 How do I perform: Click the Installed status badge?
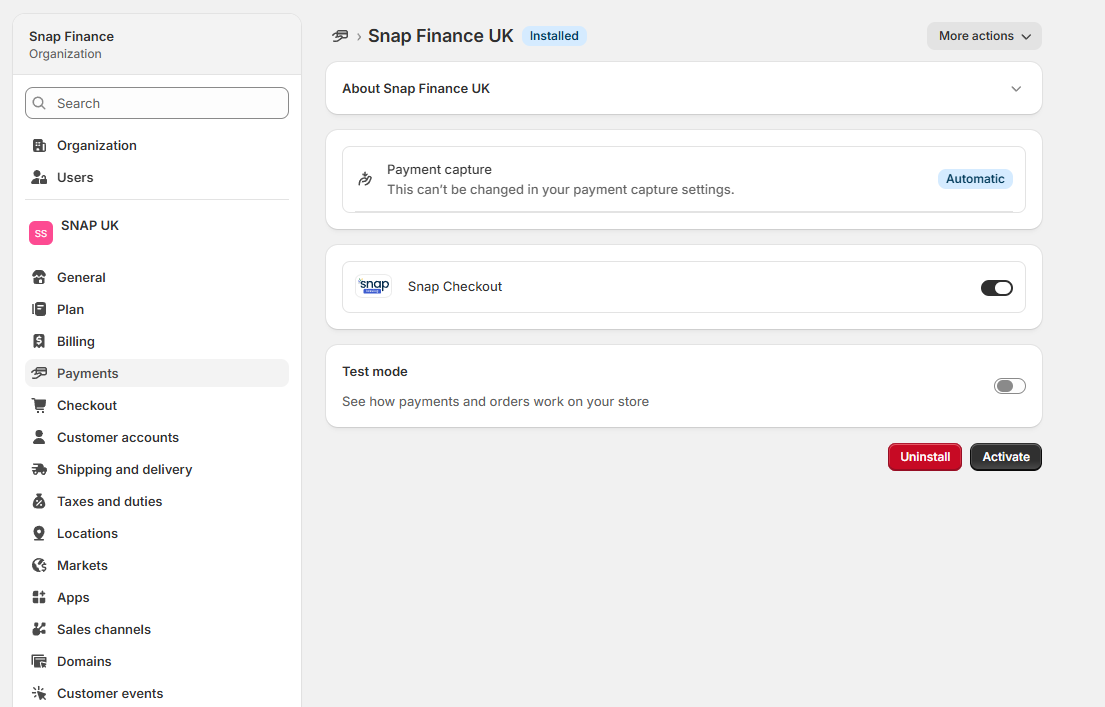[554, 36]
